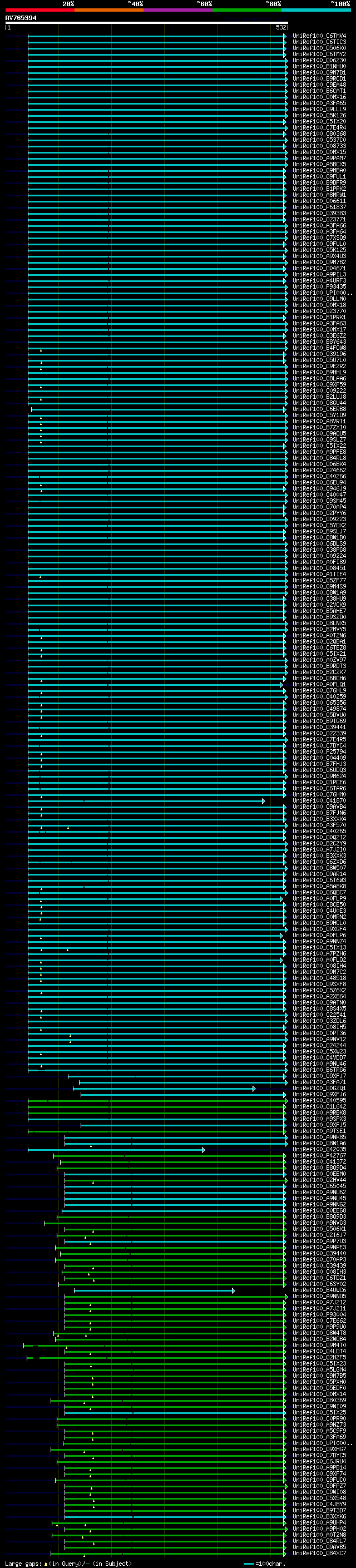Select the UniRef100_O80369 label
This screenshot has width=356, height=1568.
pyautogui.click(x=319, y=1400)
